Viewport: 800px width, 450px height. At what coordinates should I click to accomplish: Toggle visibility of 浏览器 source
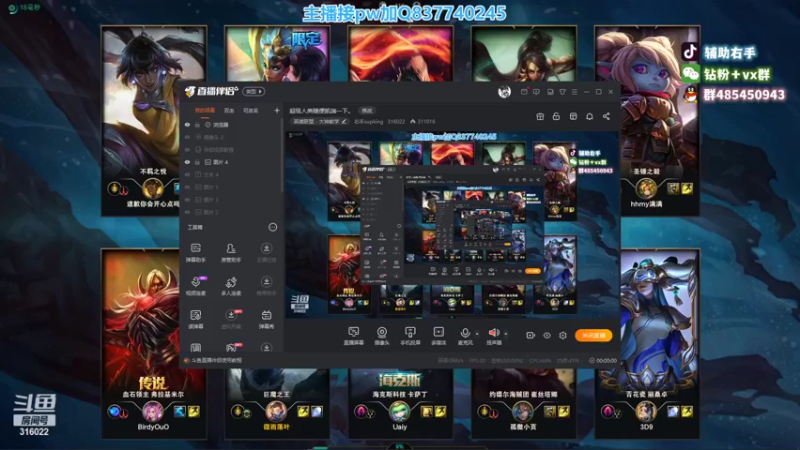click(x=187, y=125)
